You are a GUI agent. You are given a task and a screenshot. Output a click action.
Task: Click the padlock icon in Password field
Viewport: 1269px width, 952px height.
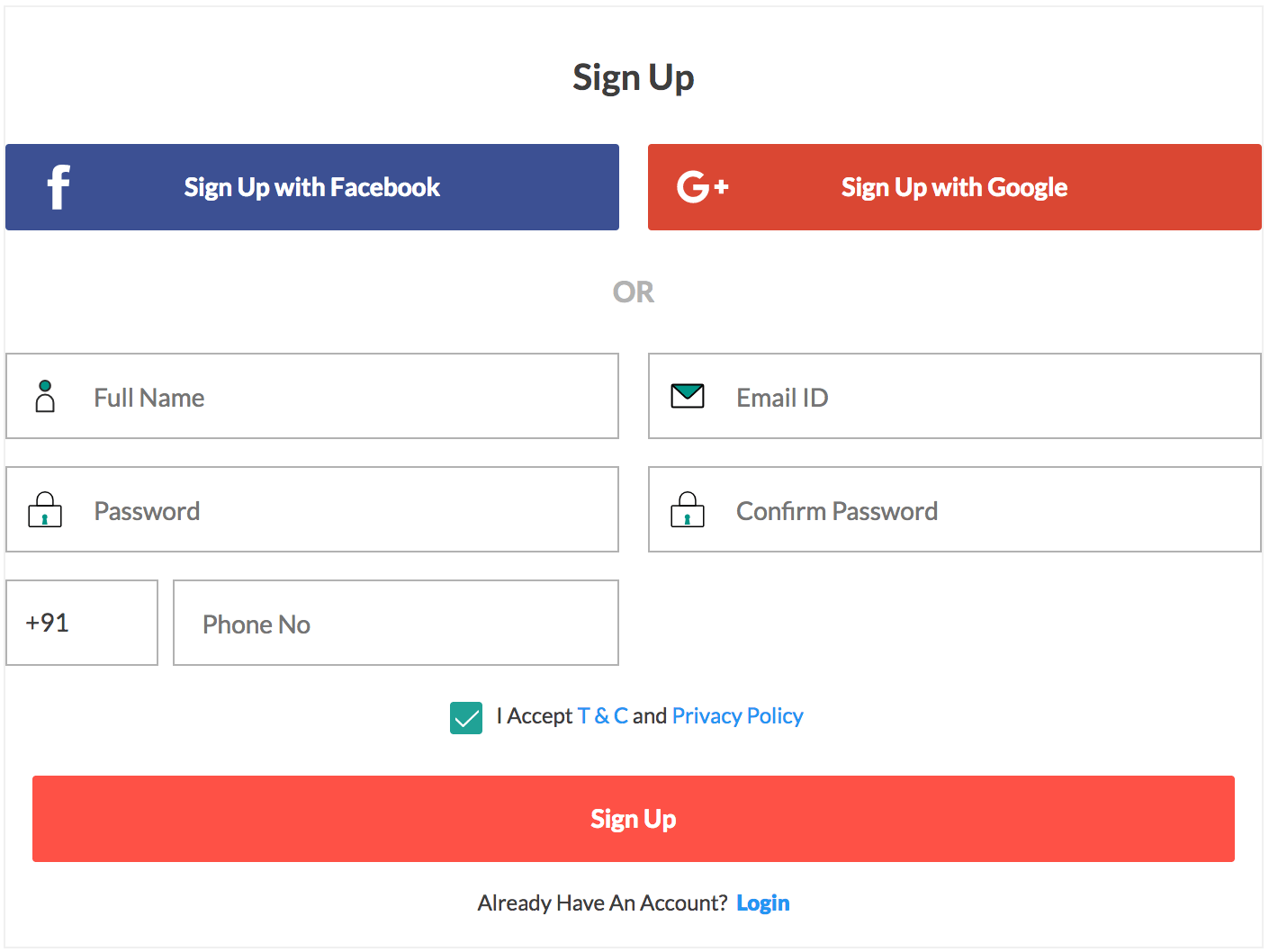point(45,510)
